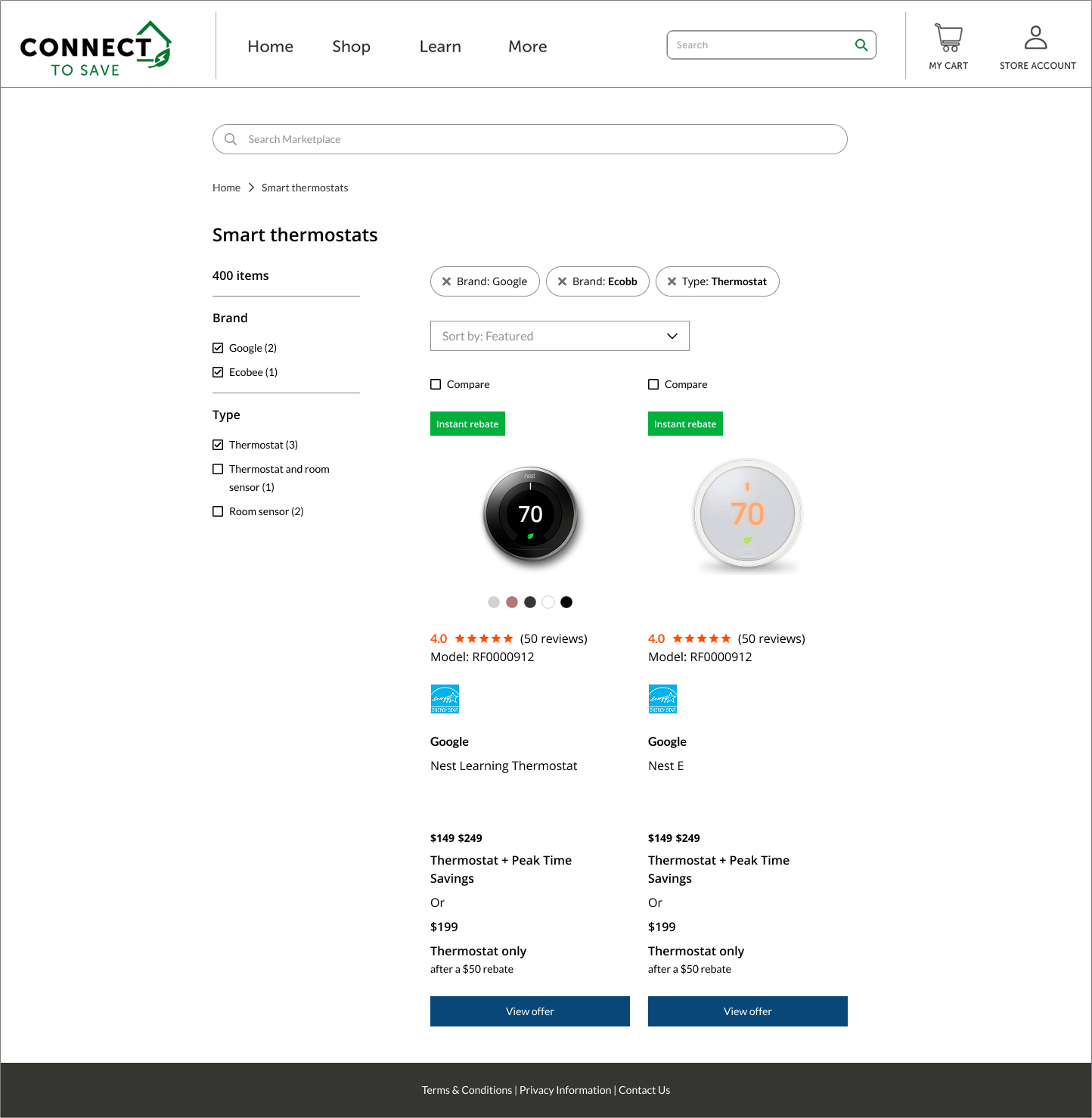The width and height of the screenshot is (1092, 1118).
Task: Click Instant rebate badge on Nest Learning Thermostat
Action: pyautogui.click(x=467, y=424)
